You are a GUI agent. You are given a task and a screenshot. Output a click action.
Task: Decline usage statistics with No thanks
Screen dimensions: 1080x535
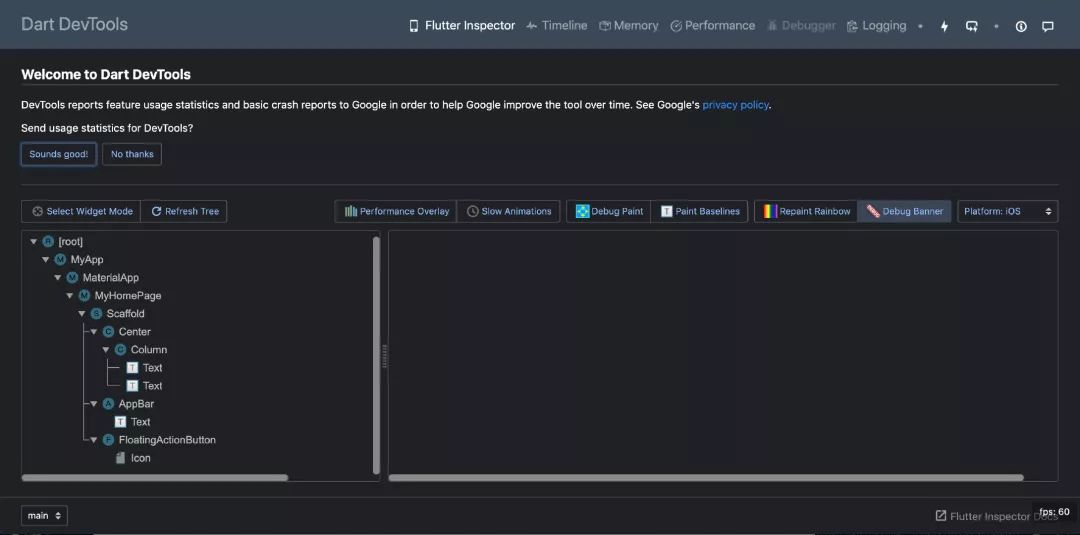(x=132, y=154)
